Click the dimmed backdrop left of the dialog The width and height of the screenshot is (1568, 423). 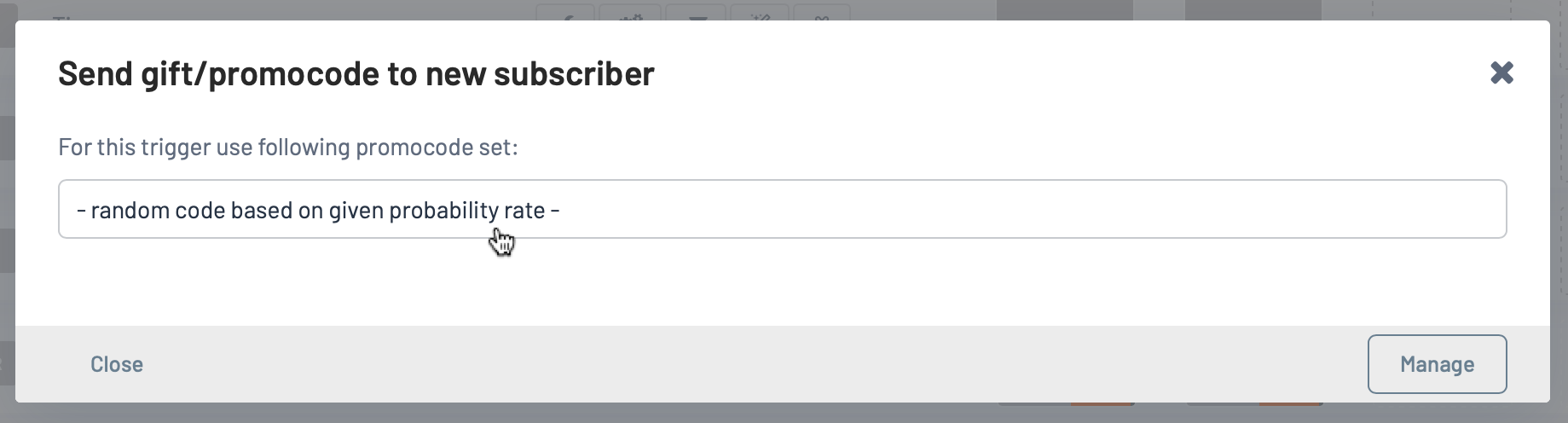[x=7, y=213]
